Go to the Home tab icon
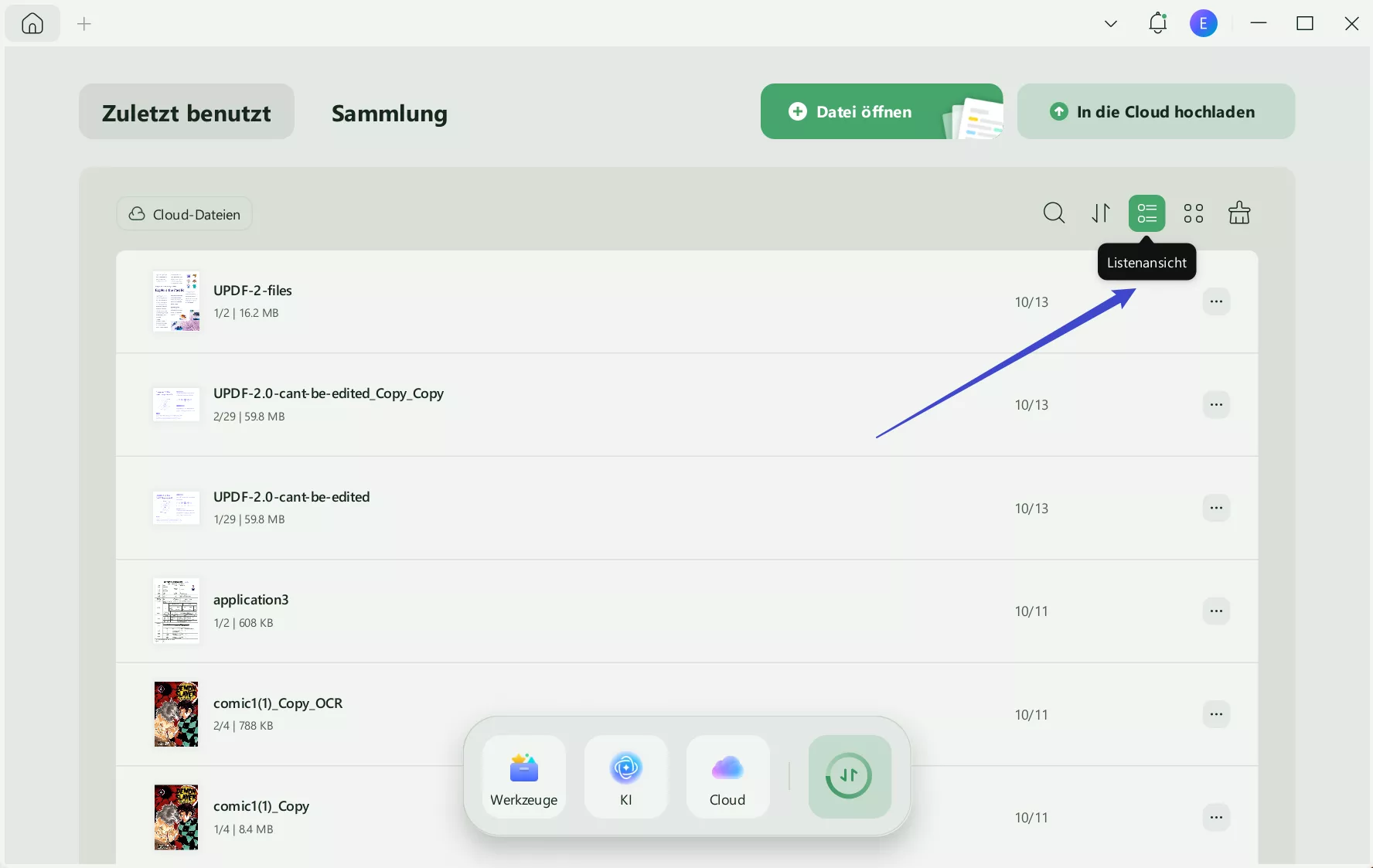The width and height of the screenshot is (1373, 868). pos(32,24)
